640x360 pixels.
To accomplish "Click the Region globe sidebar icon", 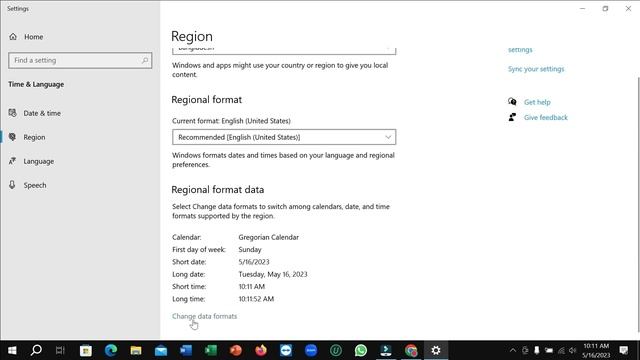I will [x=13, y=137].
